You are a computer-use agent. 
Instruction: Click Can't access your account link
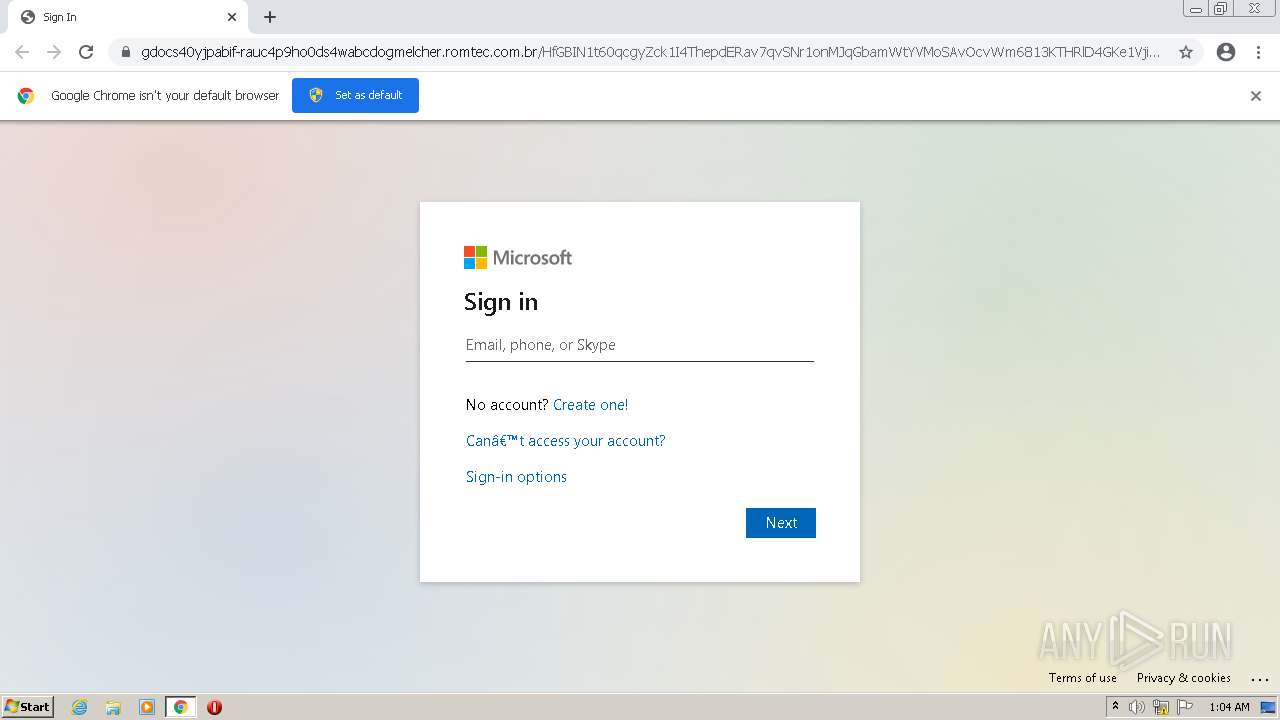click(566, 441)
